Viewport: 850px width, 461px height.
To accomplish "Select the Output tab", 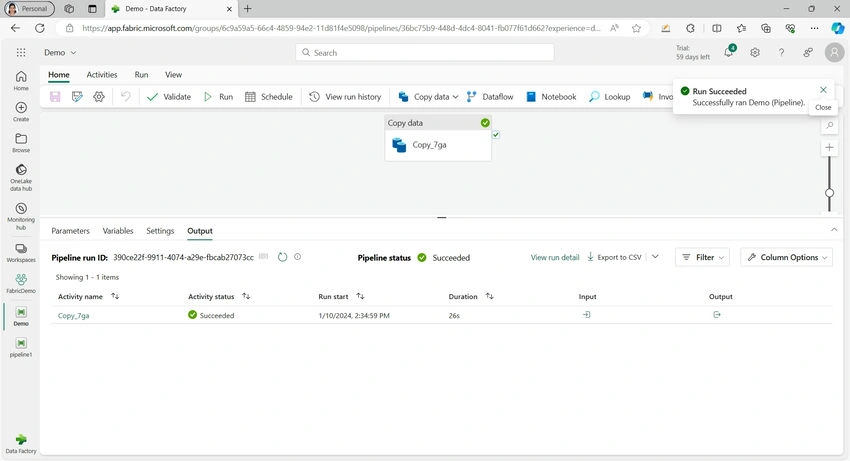I will (x=200, y=230).
